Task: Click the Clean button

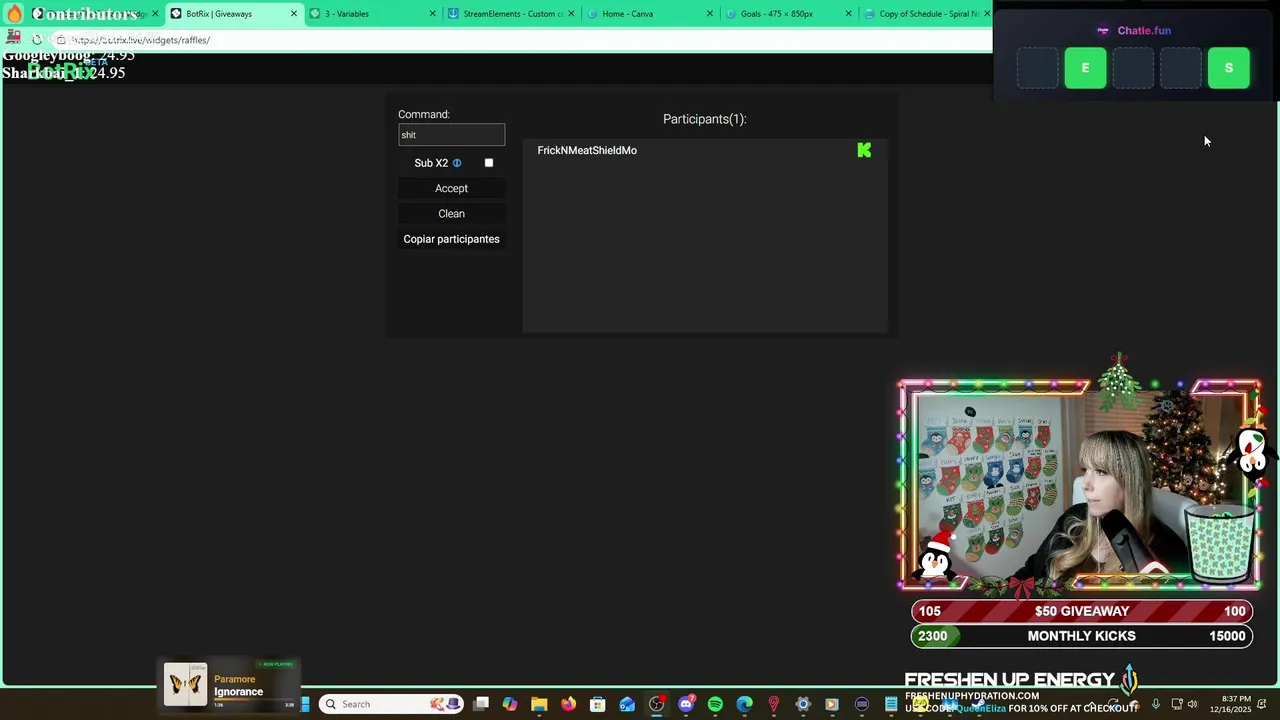Action: [x=451, y=213]
